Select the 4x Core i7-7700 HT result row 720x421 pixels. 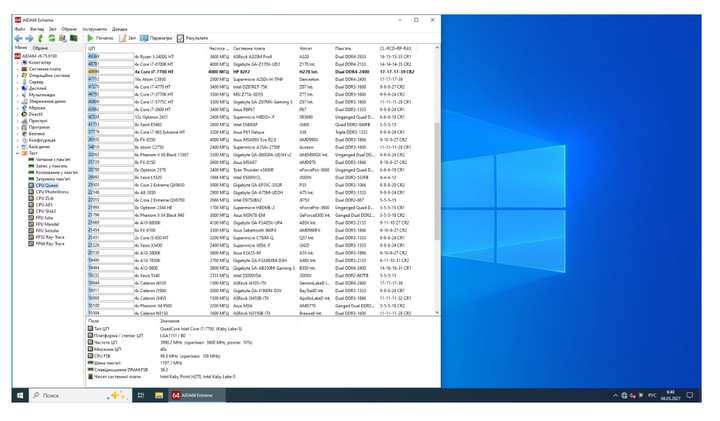click(259, 72)
